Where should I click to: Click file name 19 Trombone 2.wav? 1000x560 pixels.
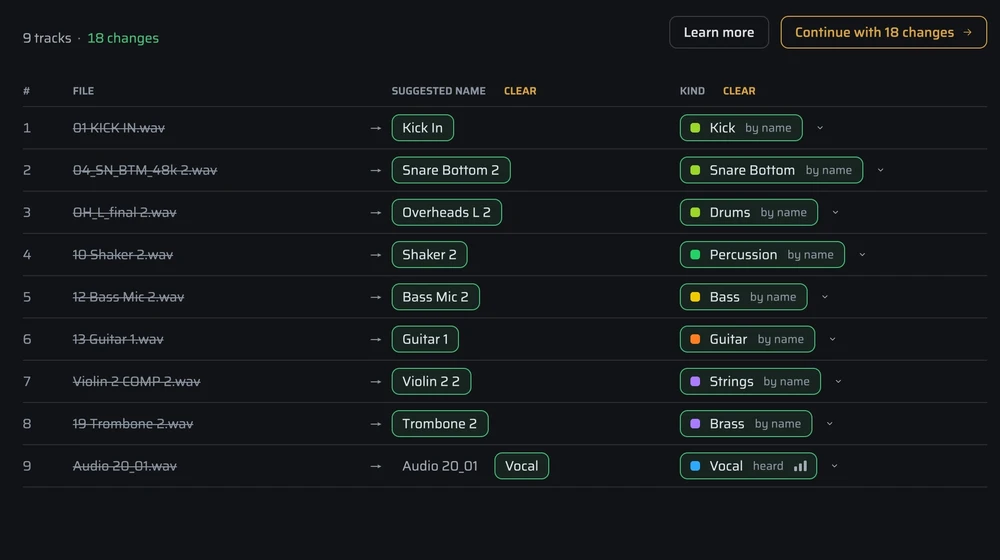tap(133, 424)
